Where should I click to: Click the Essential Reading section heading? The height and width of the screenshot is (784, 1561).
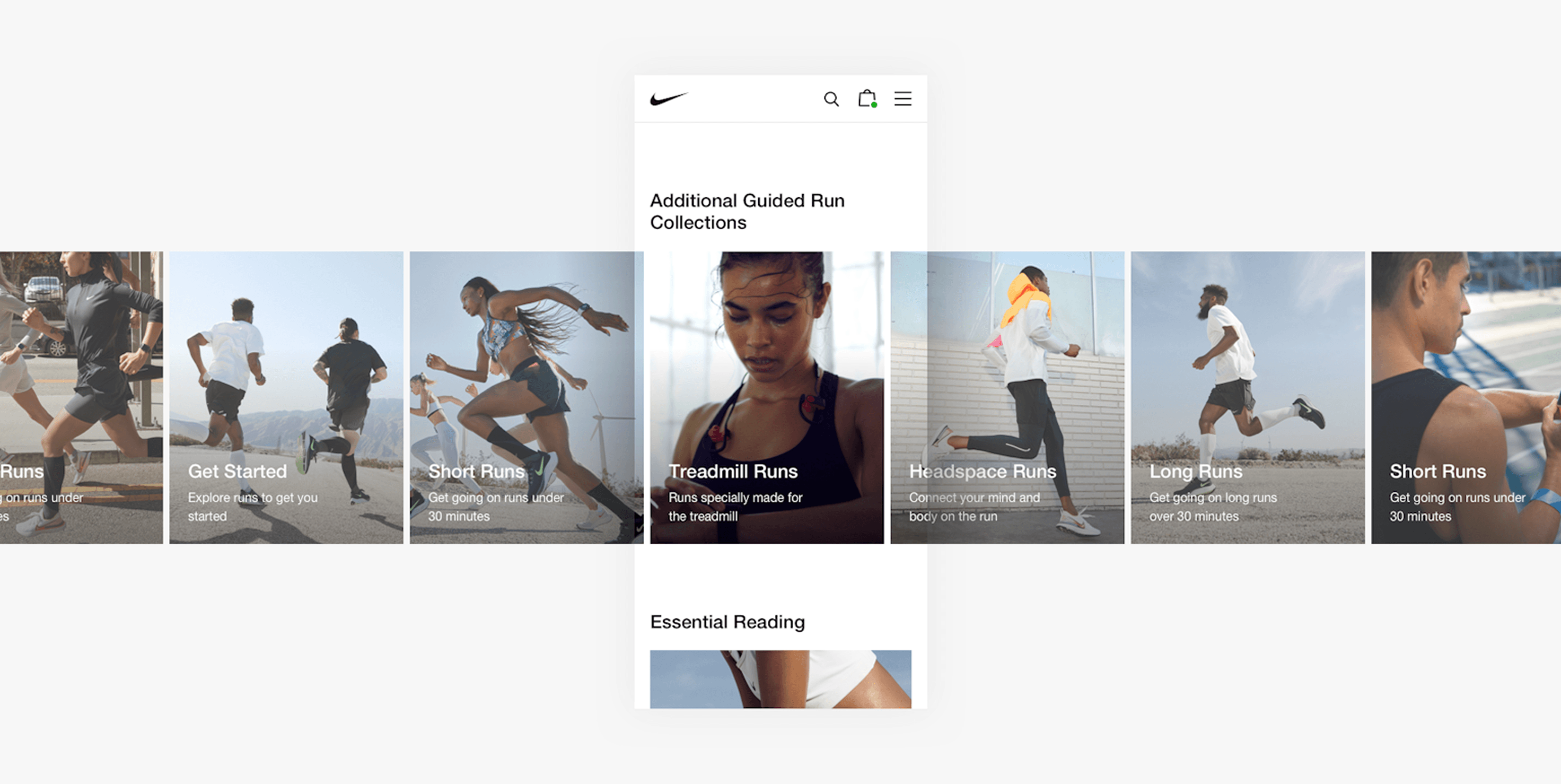(727, 622)
